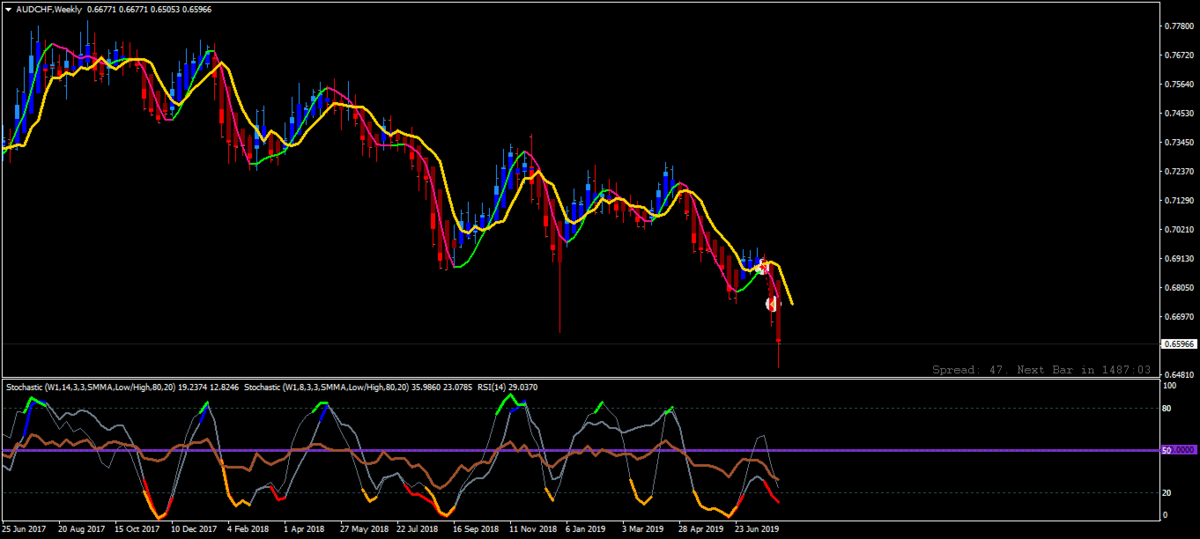The height and width of the screenshot is (539, 1200).
Task: Click the 0.73450 price scale label
Action: click(x=1181, y=142)
